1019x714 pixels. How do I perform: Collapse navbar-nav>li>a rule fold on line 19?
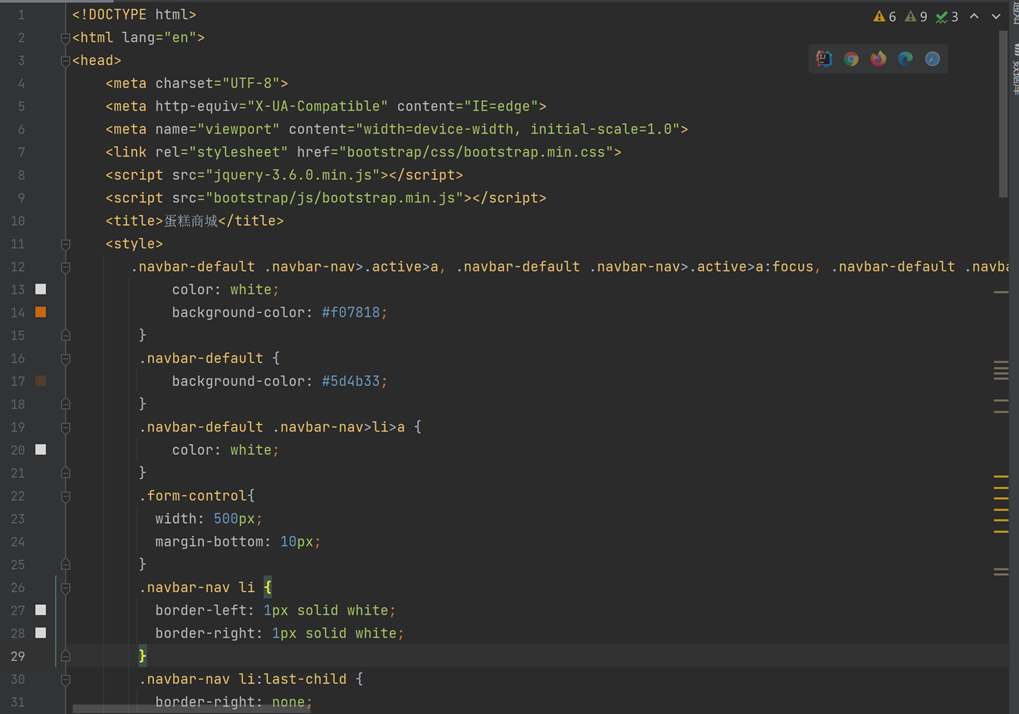65,427
